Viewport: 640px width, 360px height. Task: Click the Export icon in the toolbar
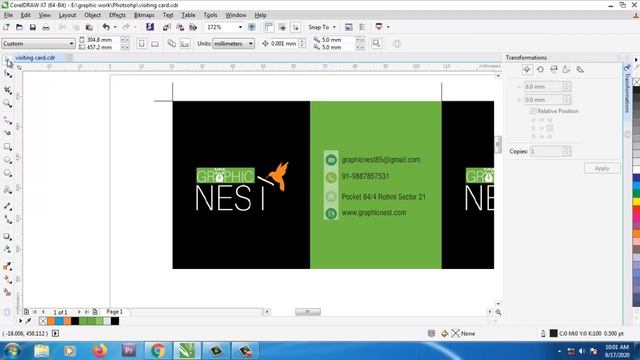pos(180,27)
